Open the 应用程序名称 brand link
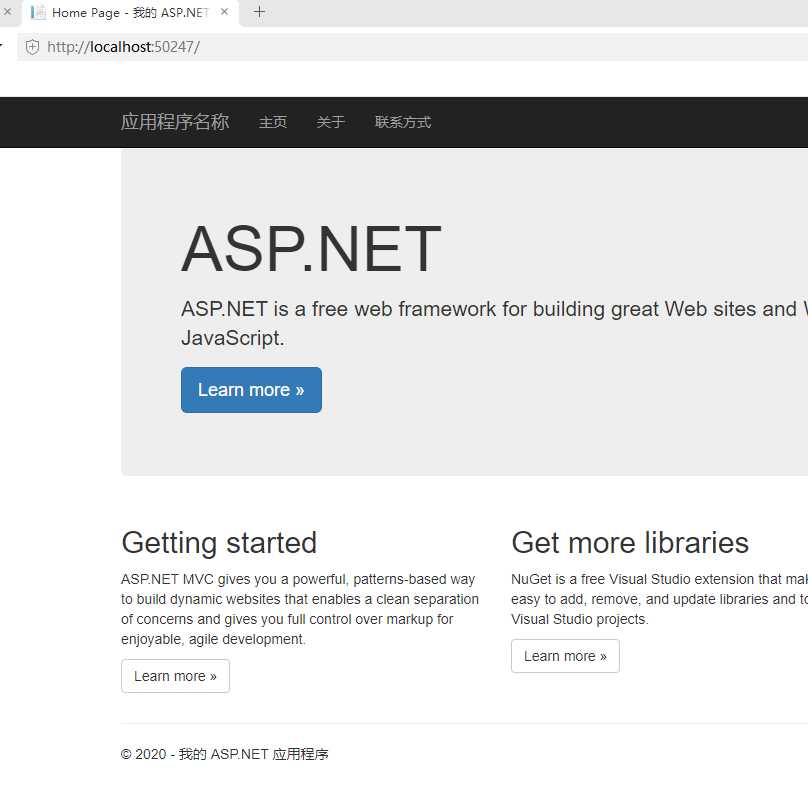808x798 pixels. point(175,122)
